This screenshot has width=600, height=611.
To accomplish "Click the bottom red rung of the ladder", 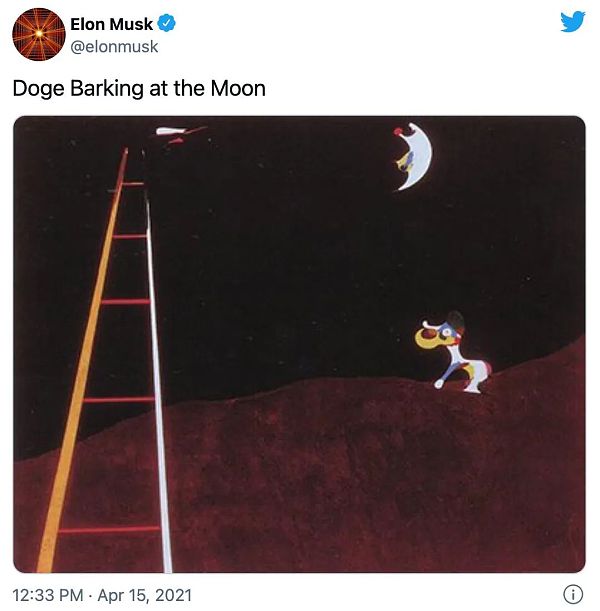I will [108, 529].
